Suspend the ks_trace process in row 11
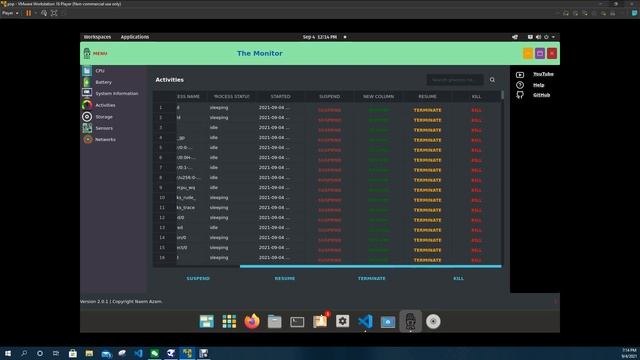 (329, 210)
